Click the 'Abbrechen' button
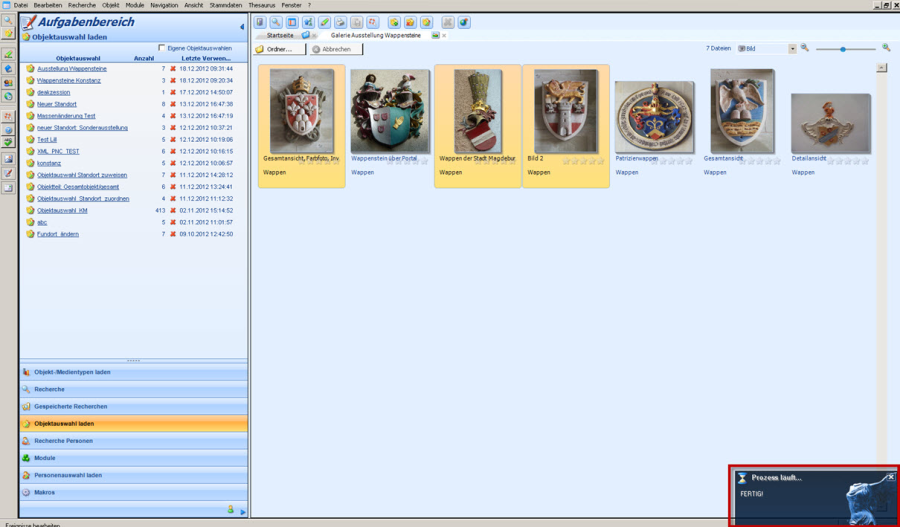Screen dimensions: 900x527 (336, 49)
